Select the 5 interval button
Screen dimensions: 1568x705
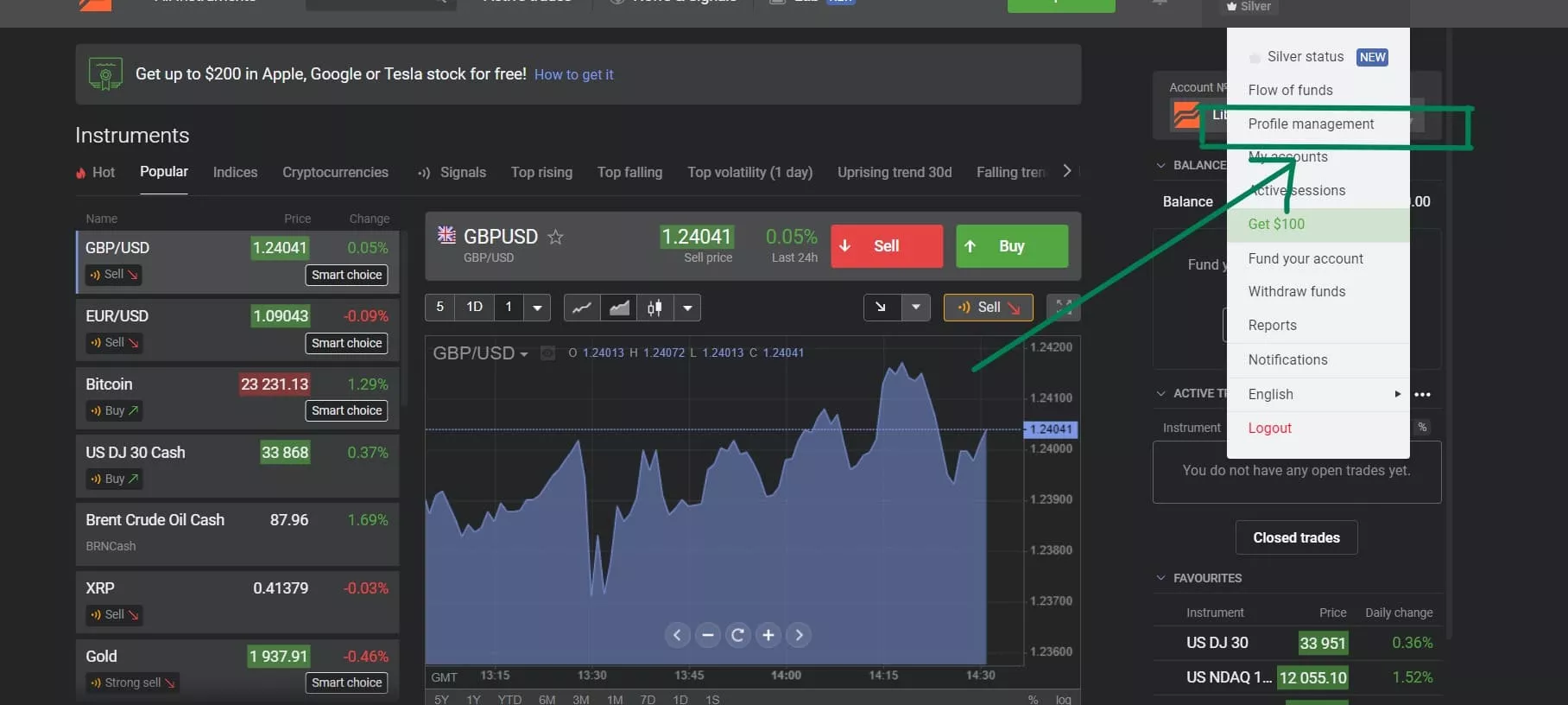click(x=440, y=308)
